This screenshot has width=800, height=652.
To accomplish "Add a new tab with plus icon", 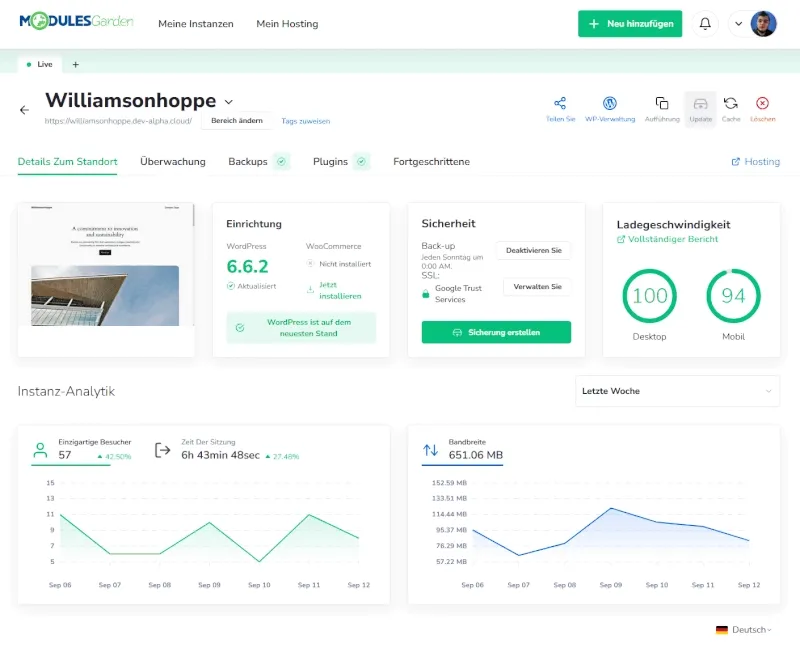I will tap(76, 64).
